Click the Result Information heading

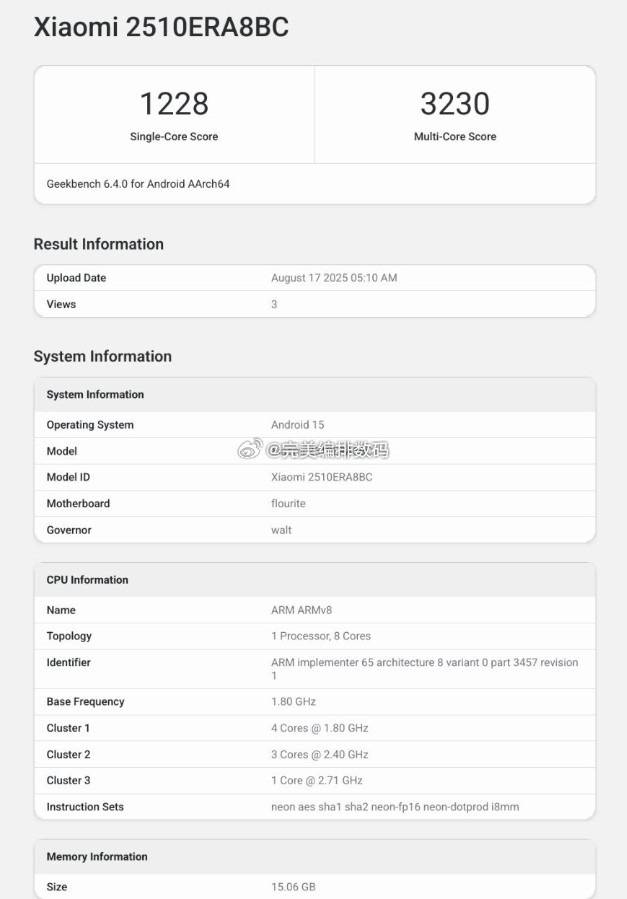pos(98,244)
